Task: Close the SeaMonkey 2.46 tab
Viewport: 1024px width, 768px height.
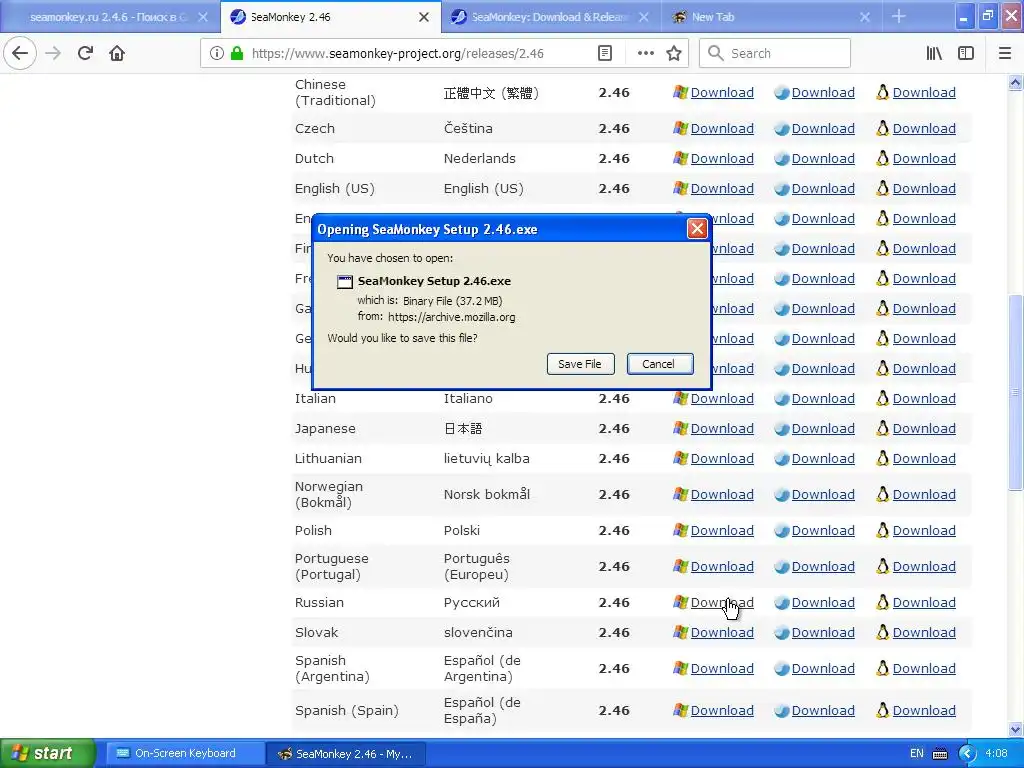Action: pyautogui.click(x=424, y=17)
